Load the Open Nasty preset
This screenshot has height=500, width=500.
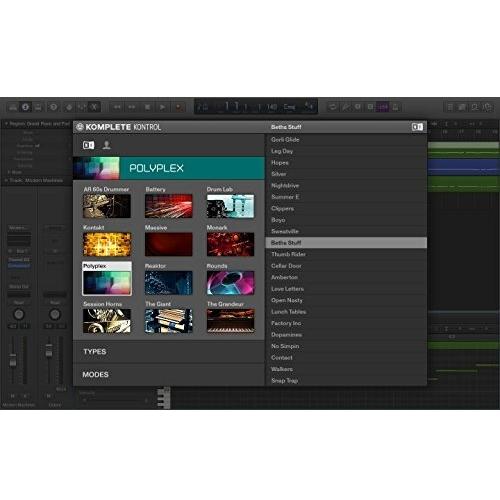(346, 300)
